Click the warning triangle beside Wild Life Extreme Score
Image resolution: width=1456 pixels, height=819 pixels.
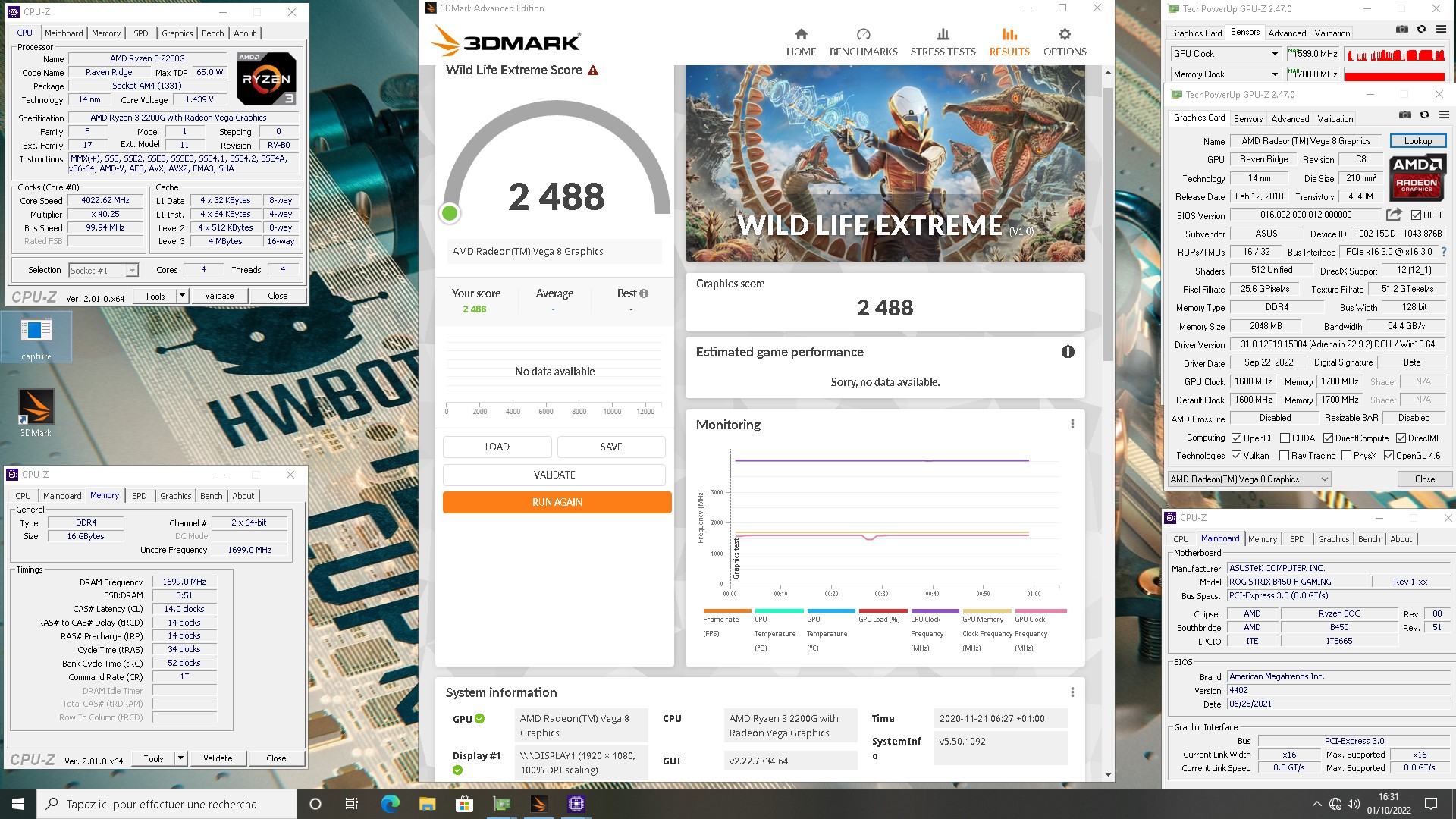click(593, 71)
